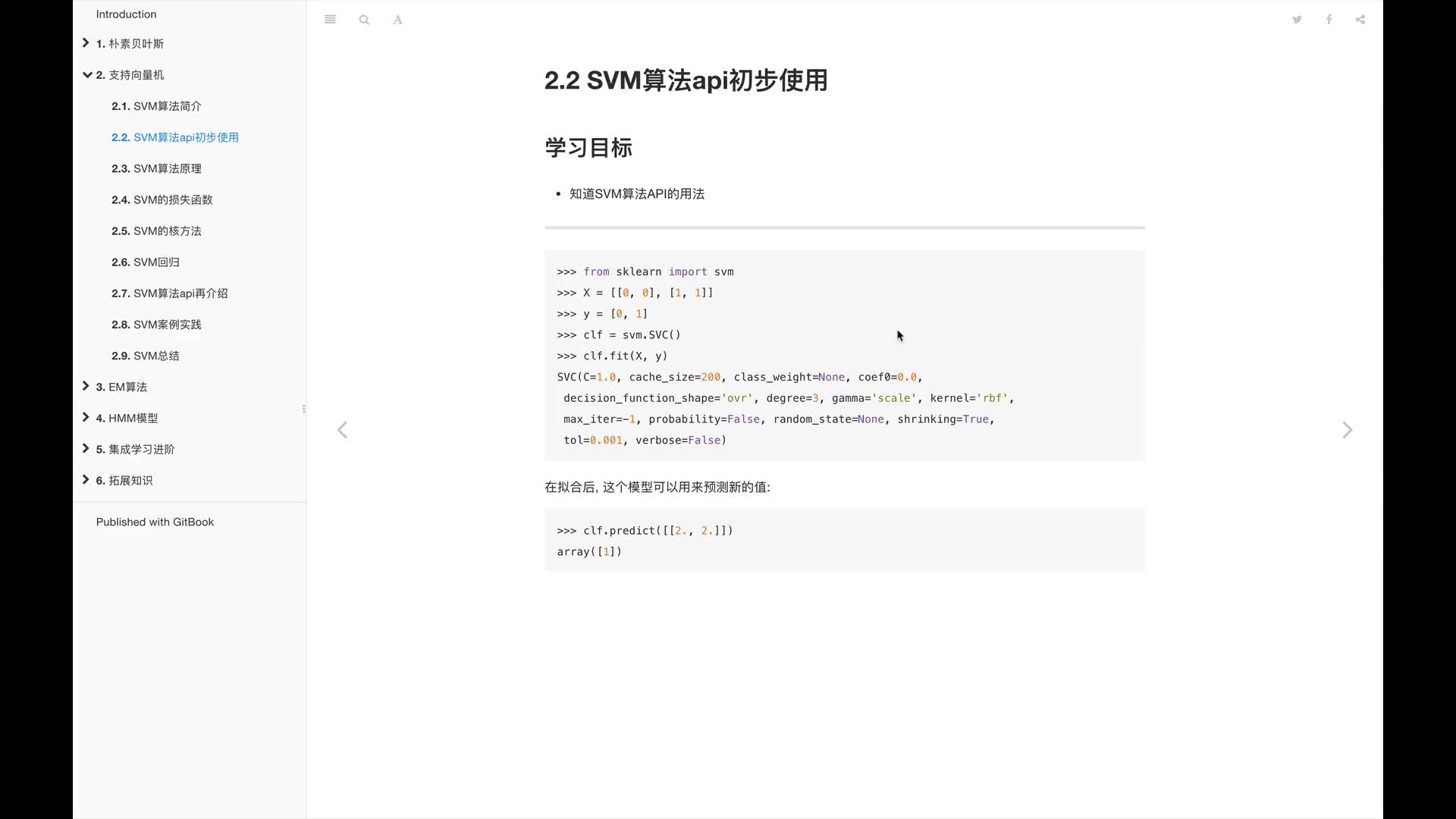Select the 2.3 SVM算法原理 tree item
Viewport: 1456px width, 819px height.
click(x=156, y=168)
